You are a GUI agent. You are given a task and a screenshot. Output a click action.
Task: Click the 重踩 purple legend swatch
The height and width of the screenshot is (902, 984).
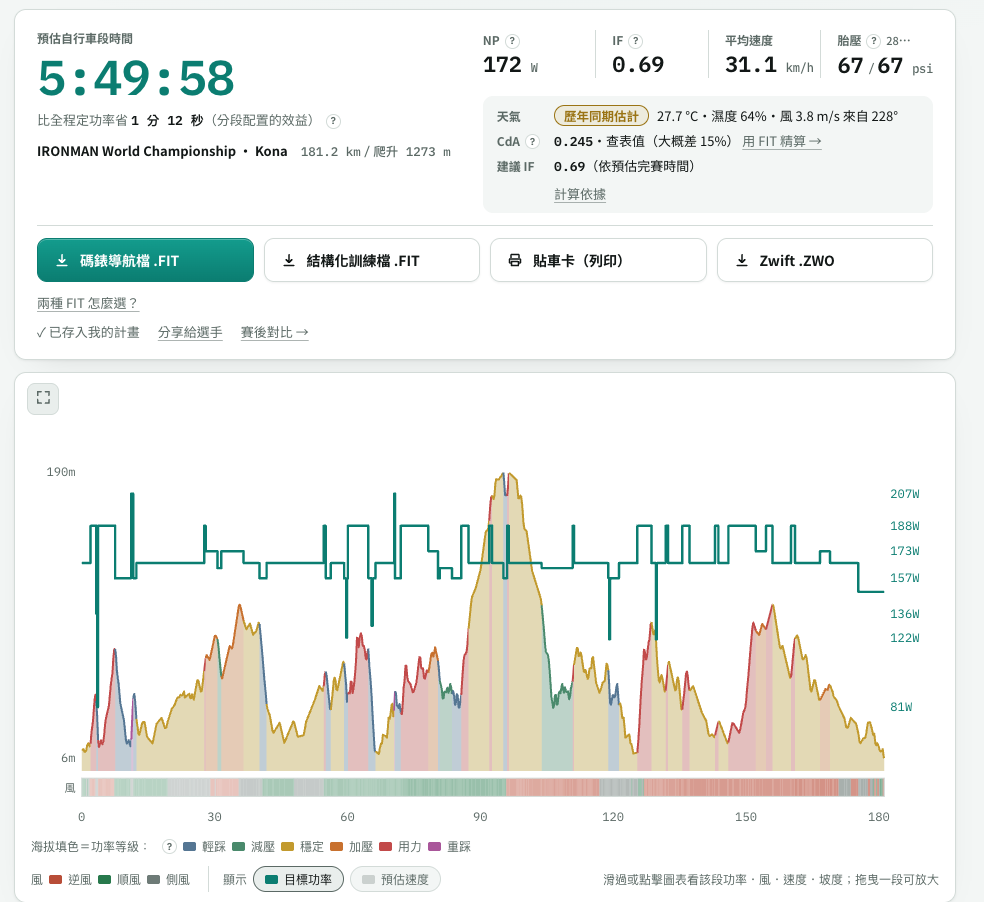pos(434,847)
